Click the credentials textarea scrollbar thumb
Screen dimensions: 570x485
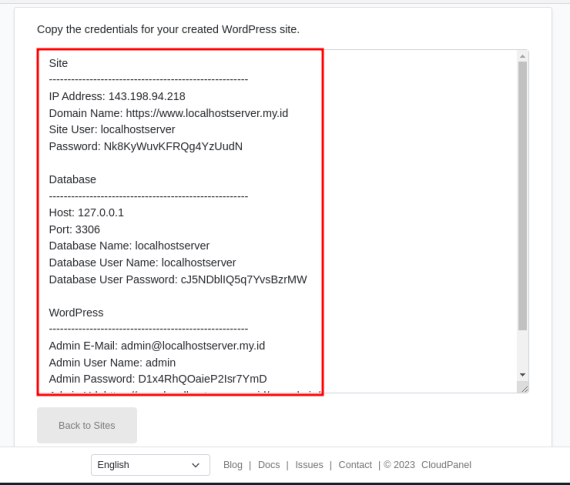point(522,196)
